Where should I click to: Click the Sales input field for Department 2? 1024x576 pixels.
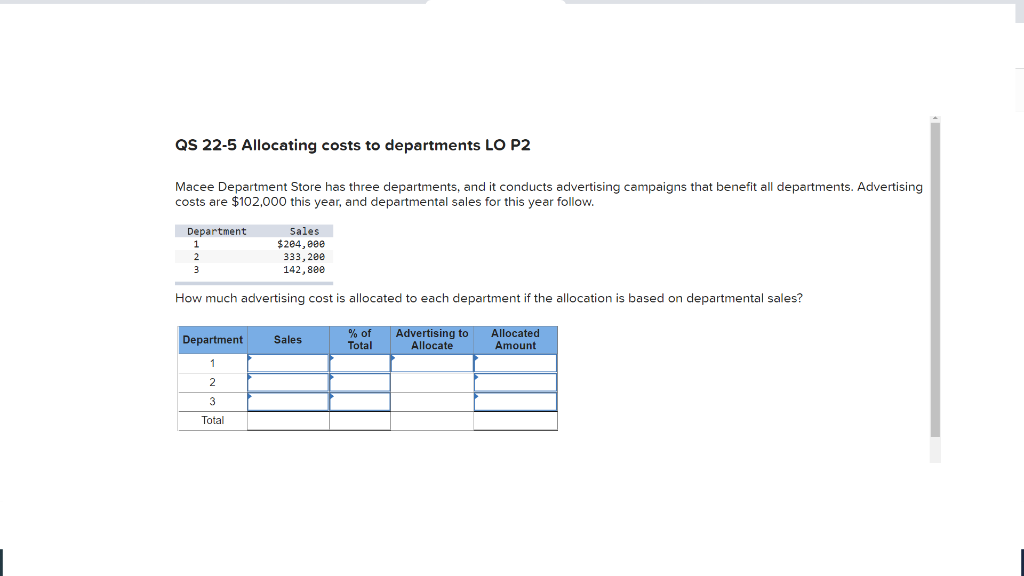point(288,381)
